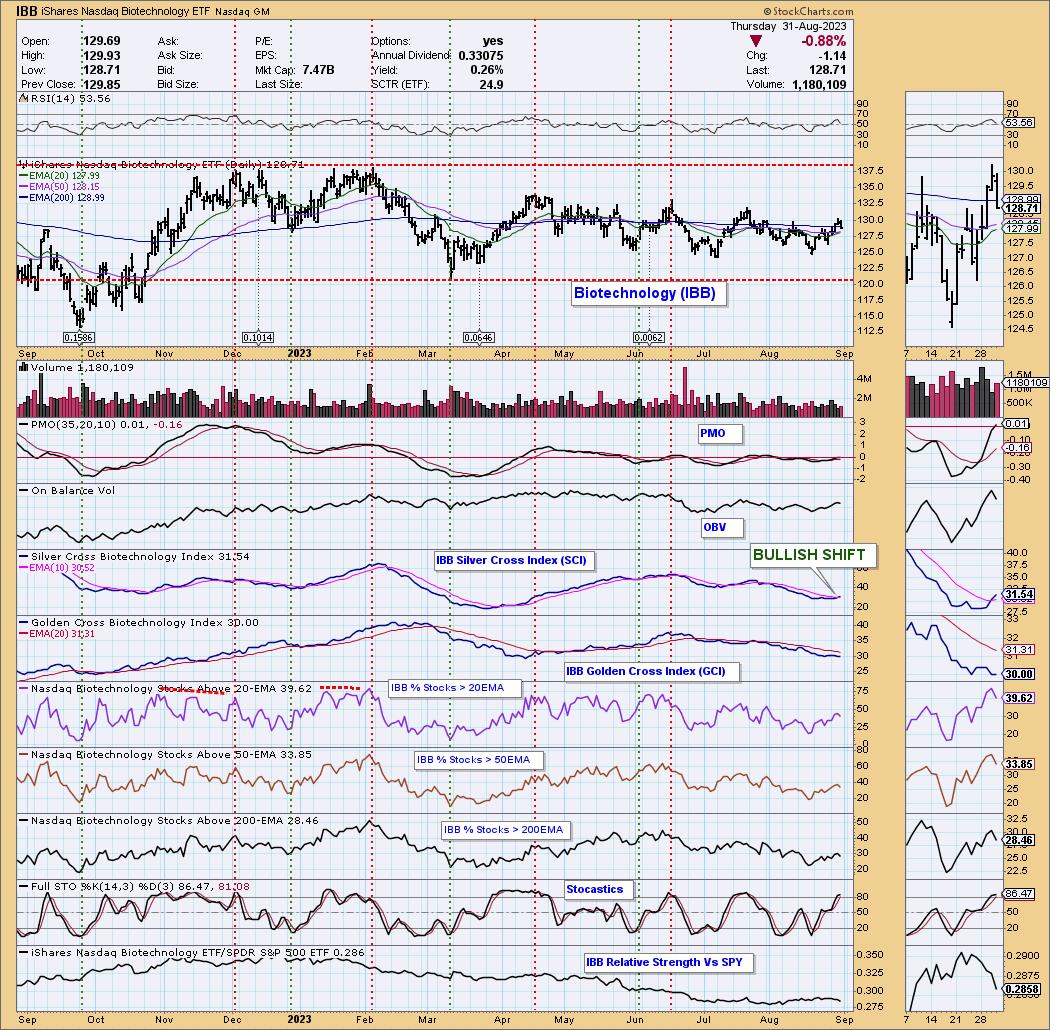The image size is (1050, 1030).
Task: Click the High value 129.93
Action: pyautogui.click(x=101, y=56)
